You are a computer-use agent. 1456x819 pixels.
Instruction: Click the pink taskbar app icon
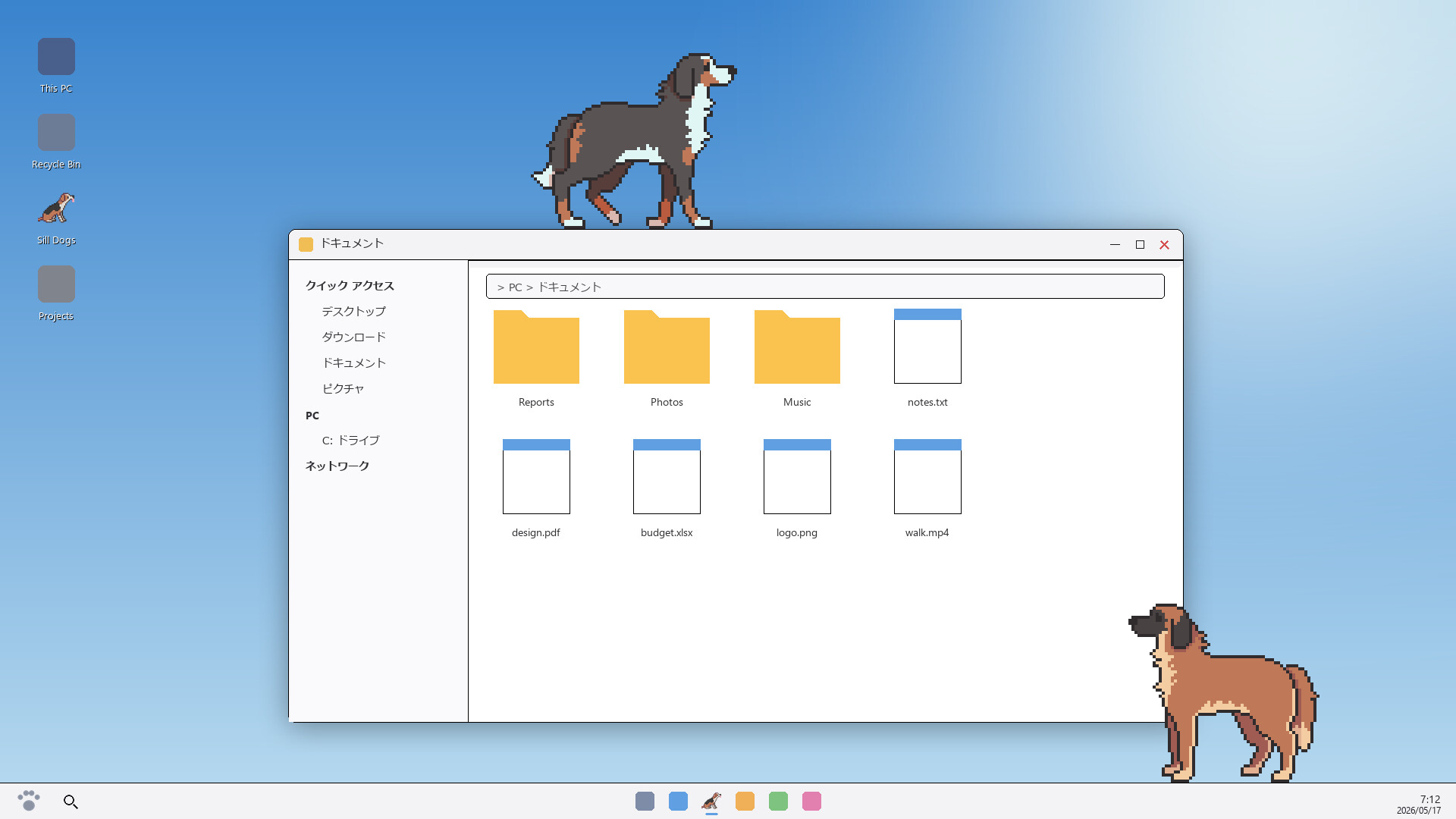(x=811, y=801)
